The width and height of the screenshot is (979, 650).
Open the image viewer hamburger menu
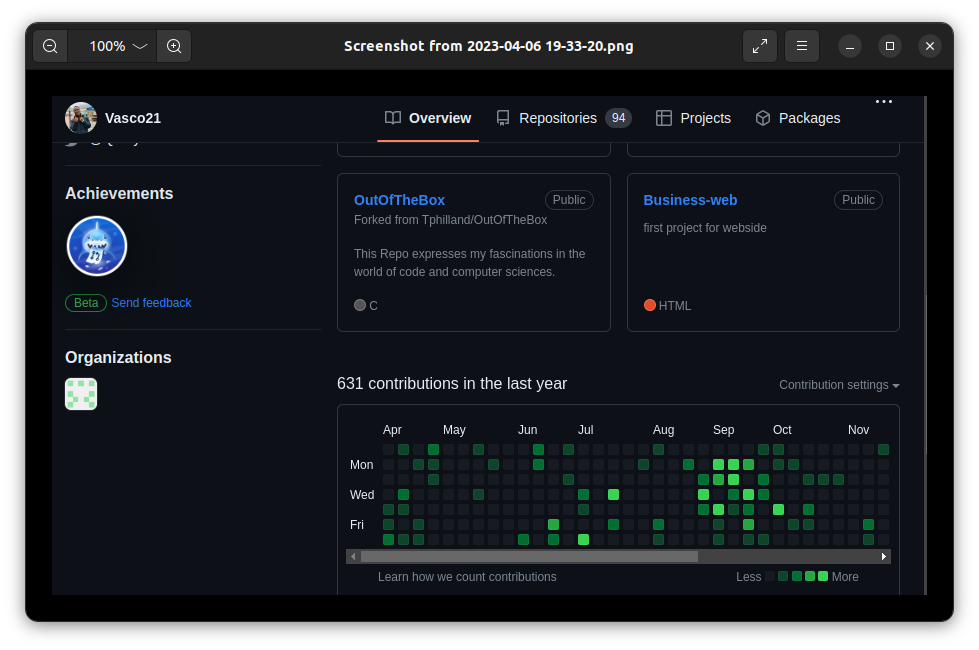[x=802, y=46]
